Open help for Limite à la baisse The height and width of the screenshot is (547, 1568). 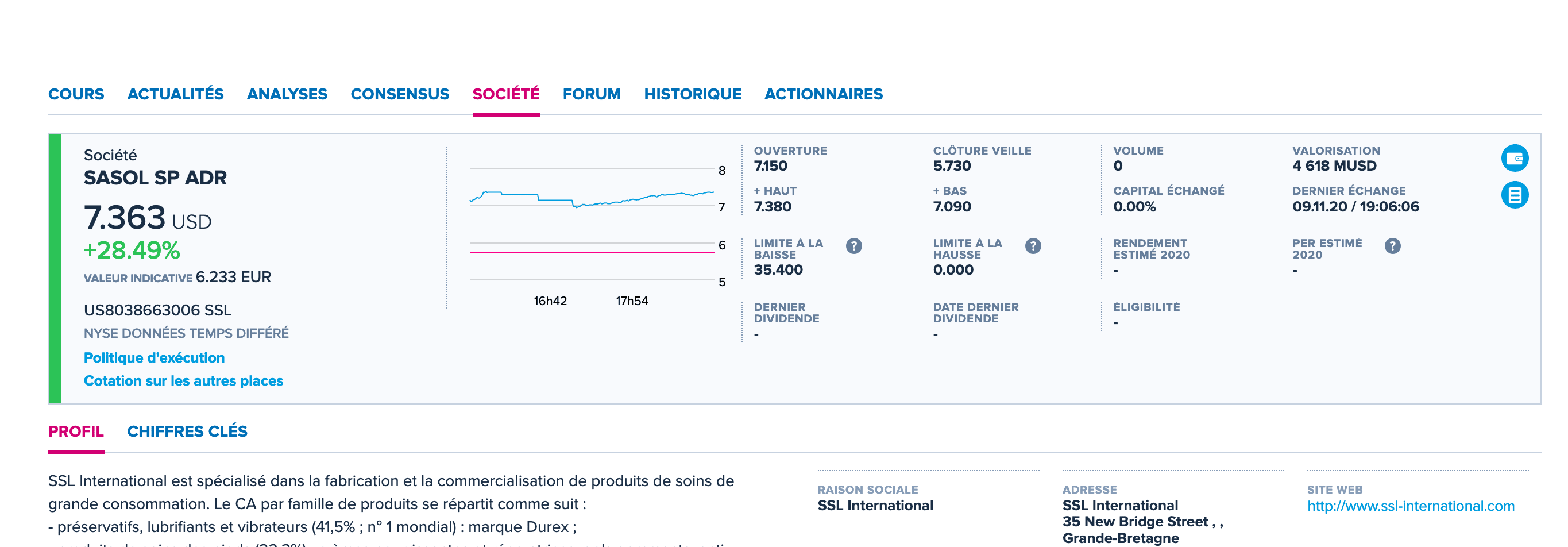(x=854, y=245)
